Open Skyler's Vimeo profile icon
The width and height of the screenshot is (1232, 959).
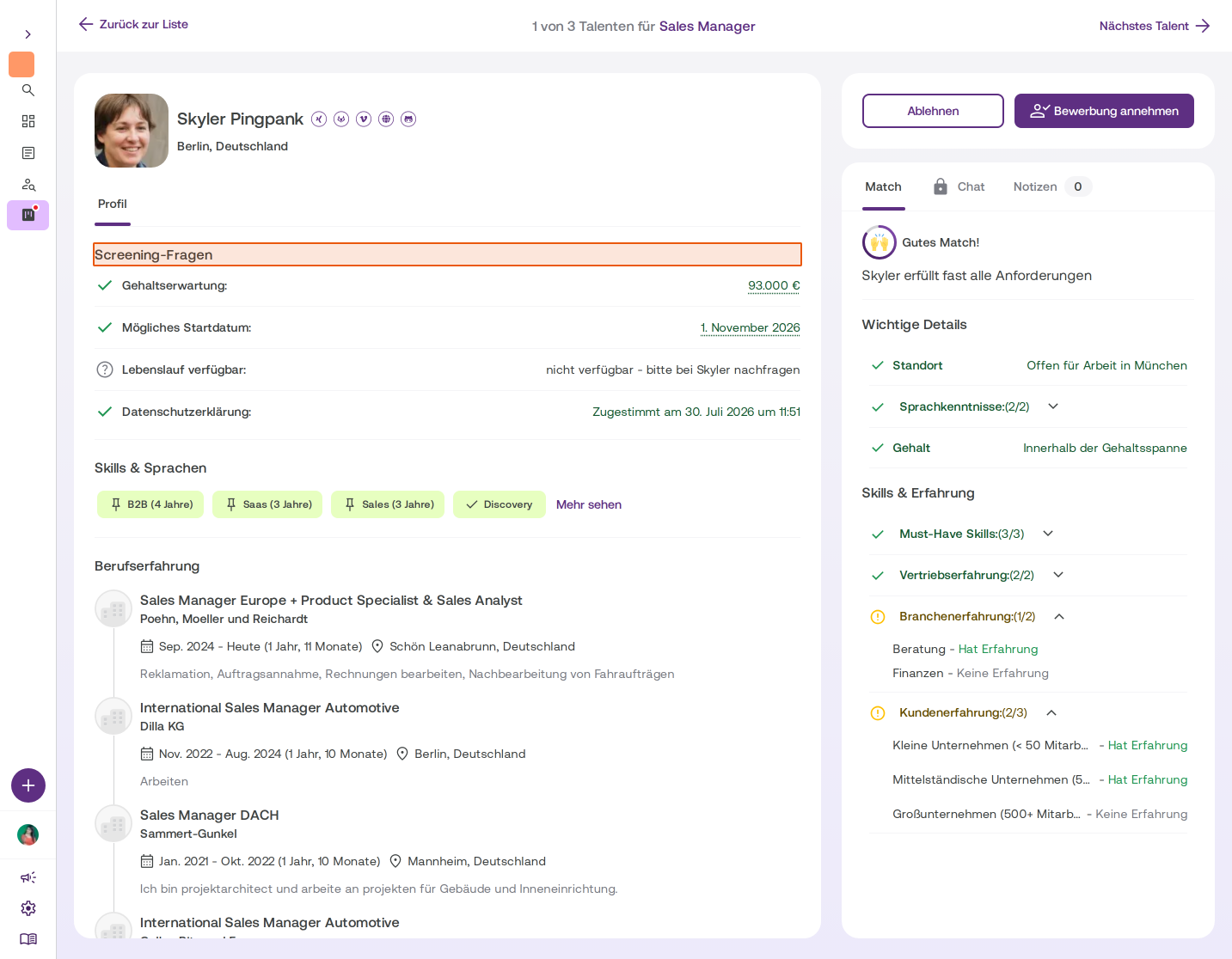tap(364, 119)
